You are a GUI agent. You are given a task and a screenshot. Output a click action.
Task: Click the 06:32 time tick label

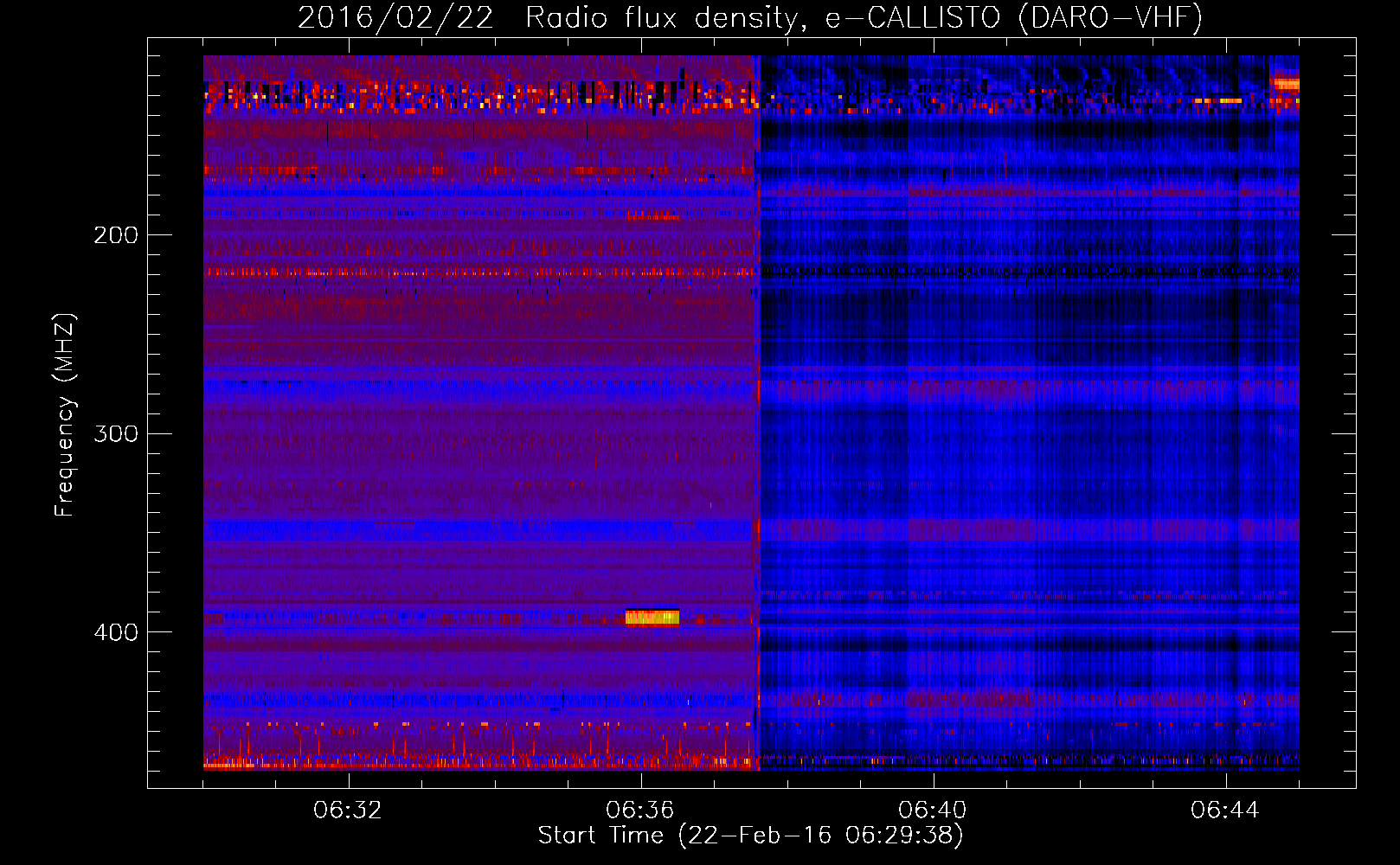click(348, 811)
